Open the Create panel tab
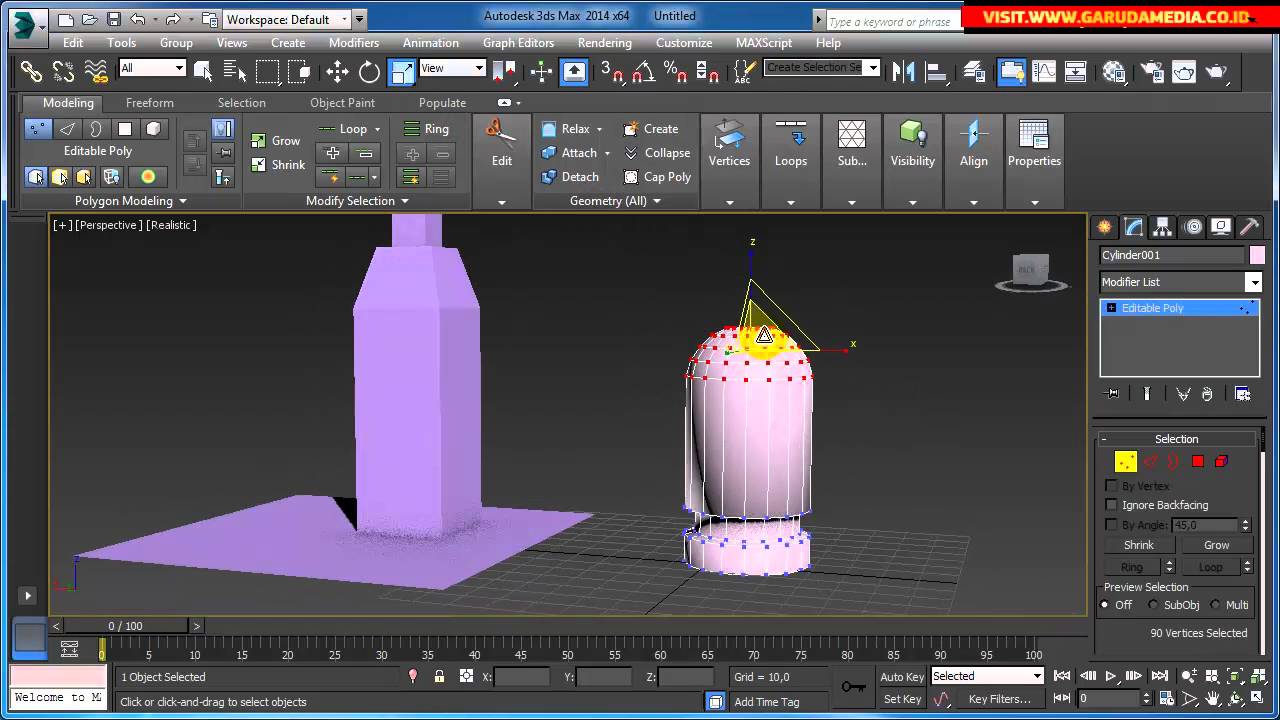Viewport: 1280px width, 720px height. pyautogui.click(x=1104, y=227)
